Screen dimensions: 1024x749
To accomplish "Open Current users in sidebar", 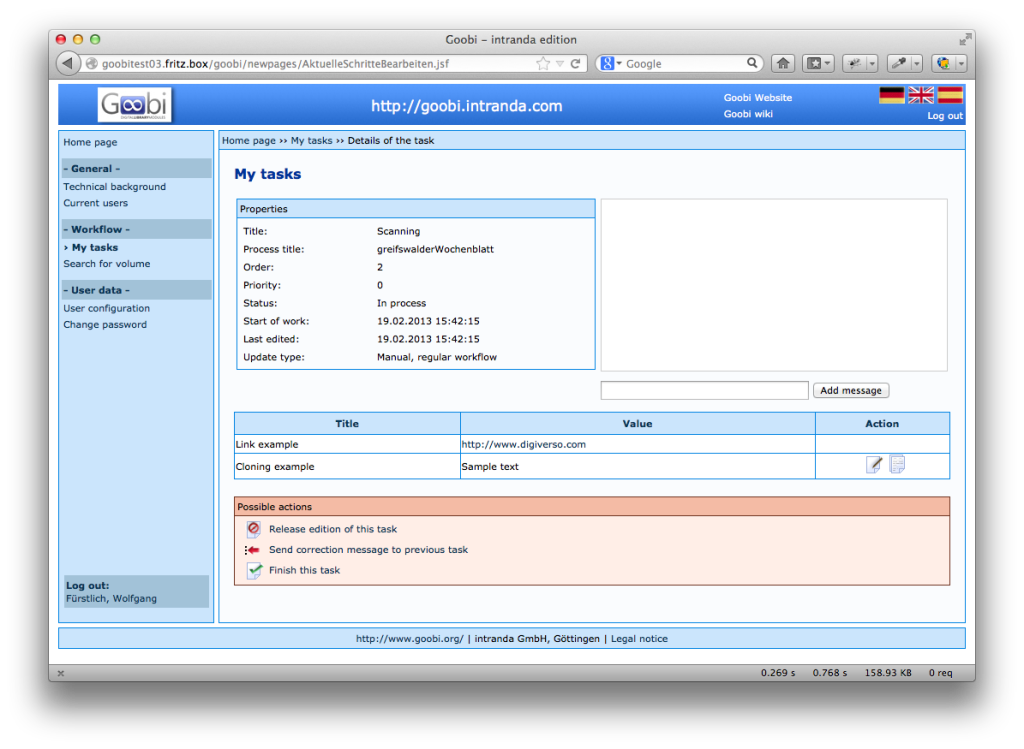I will tap(95, 202).
